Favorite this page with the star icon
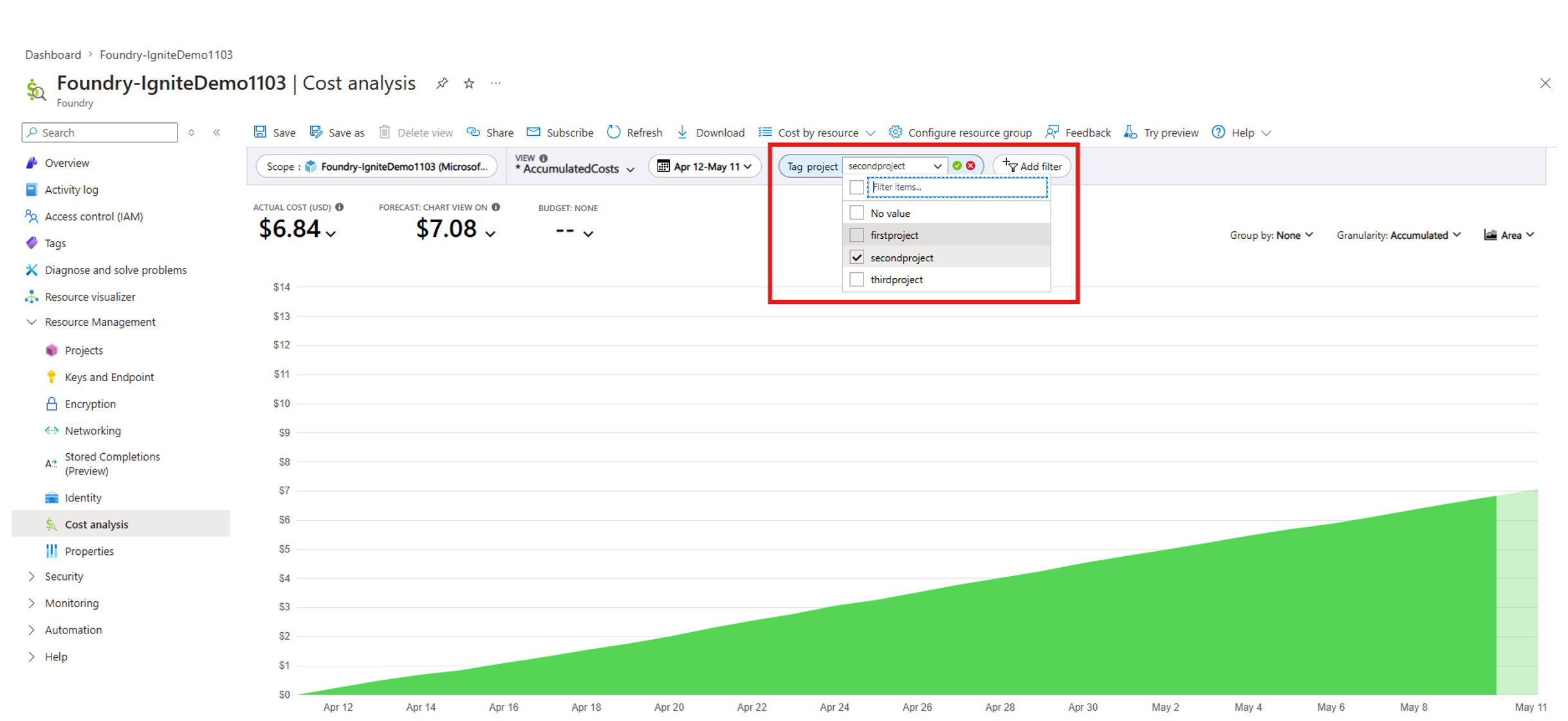Viewport: 1568px width, 721px height. 469,84
